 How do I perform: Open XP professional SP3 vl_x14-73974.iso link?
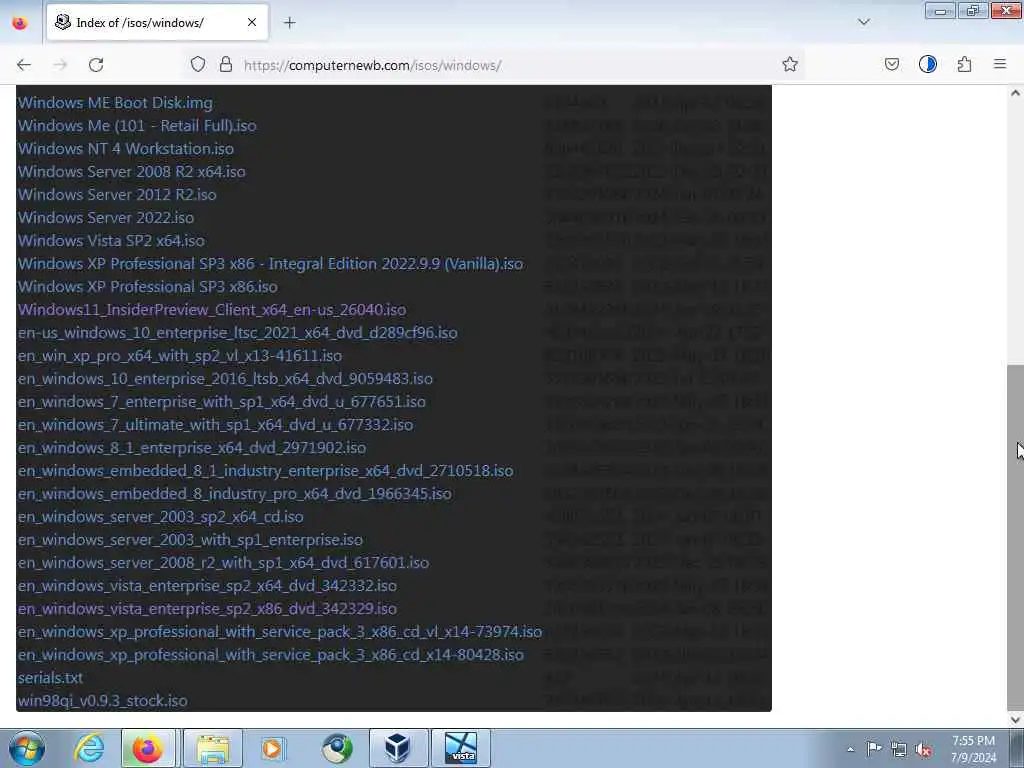tap(280, 632)
